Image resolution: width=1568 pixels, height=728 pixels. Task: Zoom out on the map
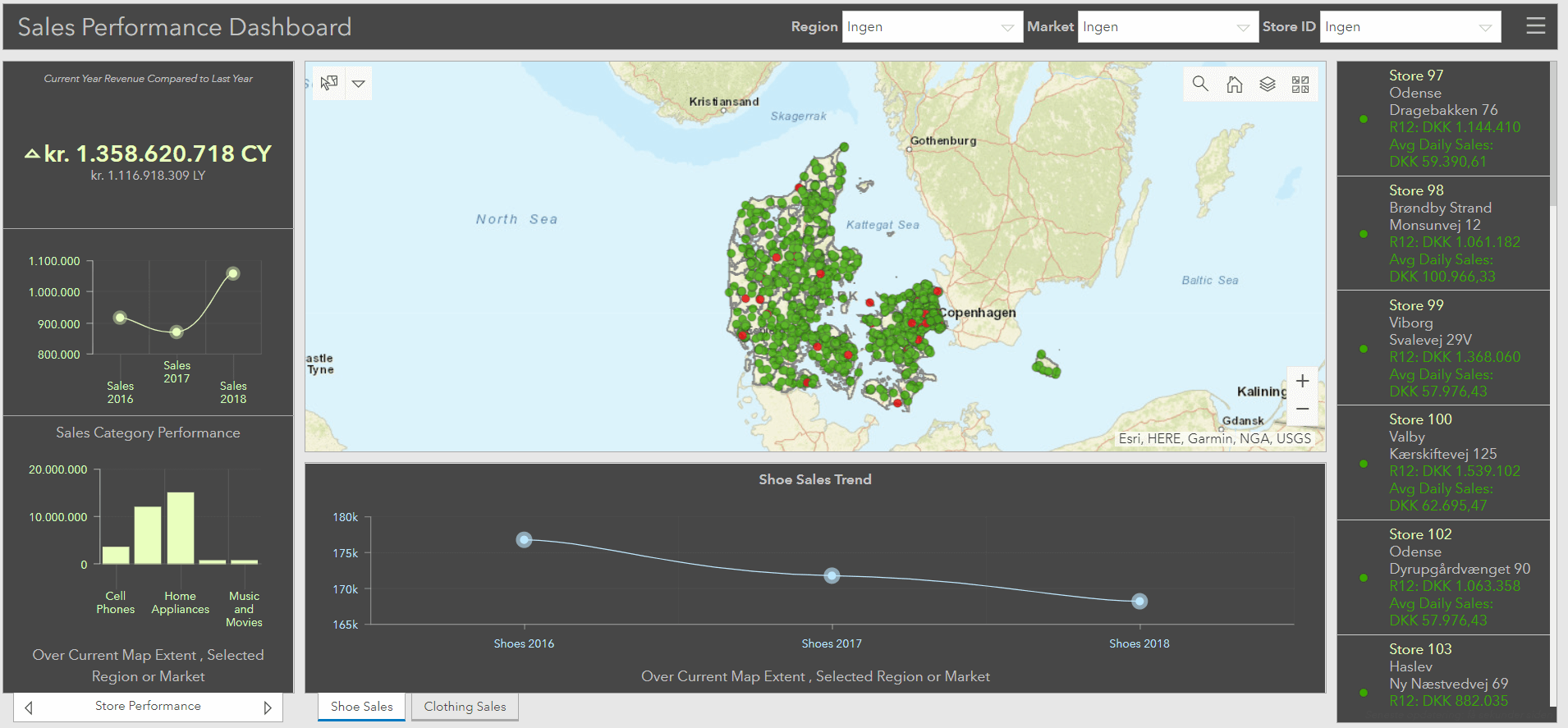click(1302, 409)
